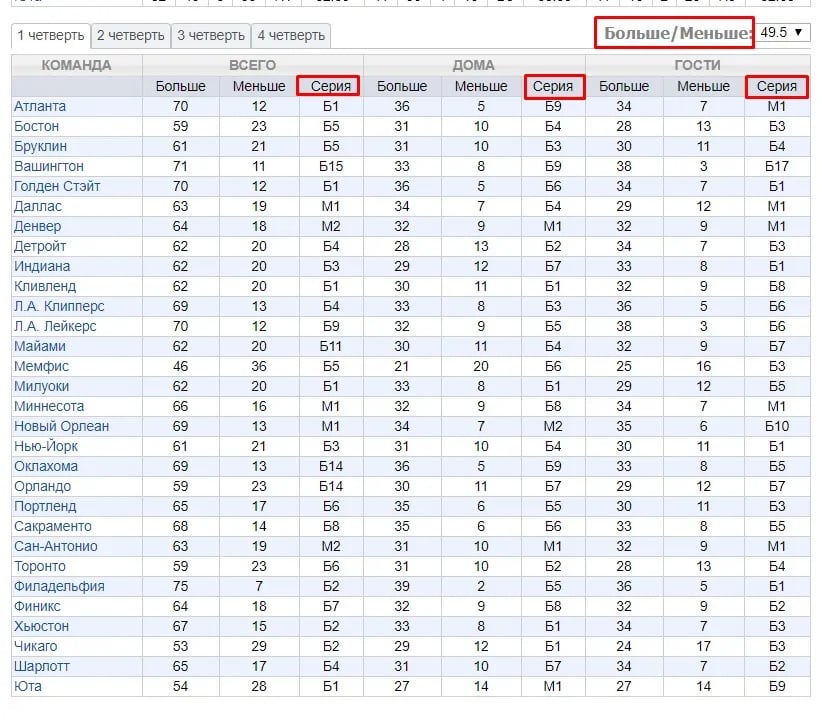This screenshot has height=722, width=822.
Task: Open the 49.5 Больше/Меньше dropdown
Action: [782, 33]
